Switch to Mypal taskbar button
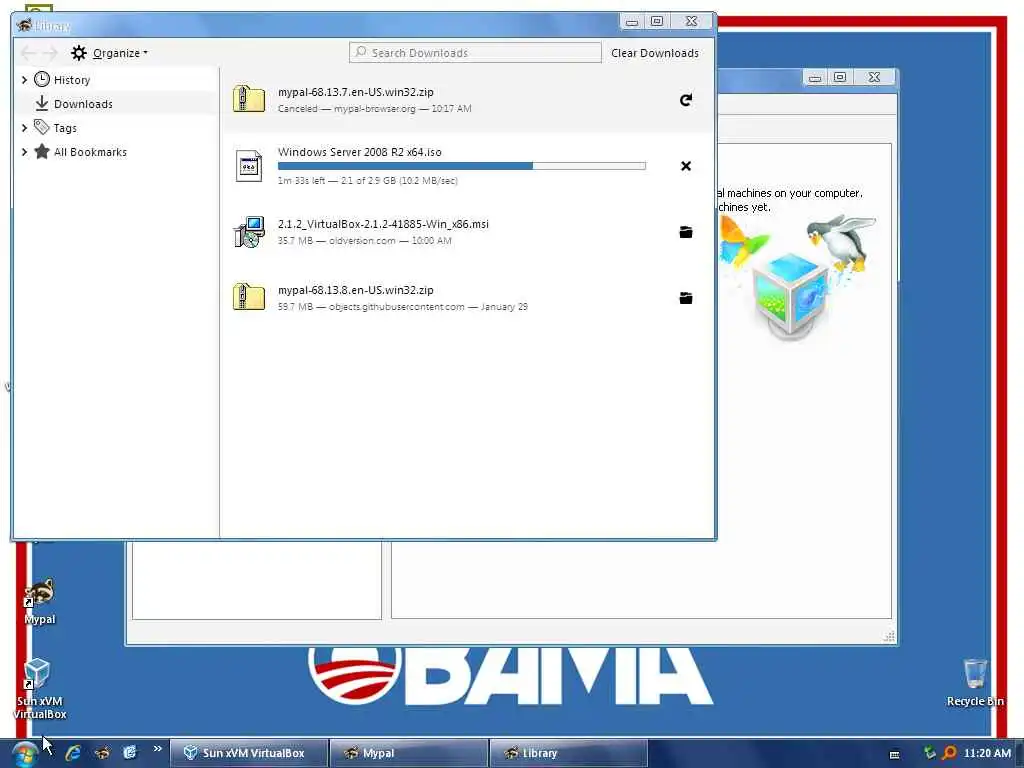The width and height of the screenshot is (1024, 768). (409, 753)
